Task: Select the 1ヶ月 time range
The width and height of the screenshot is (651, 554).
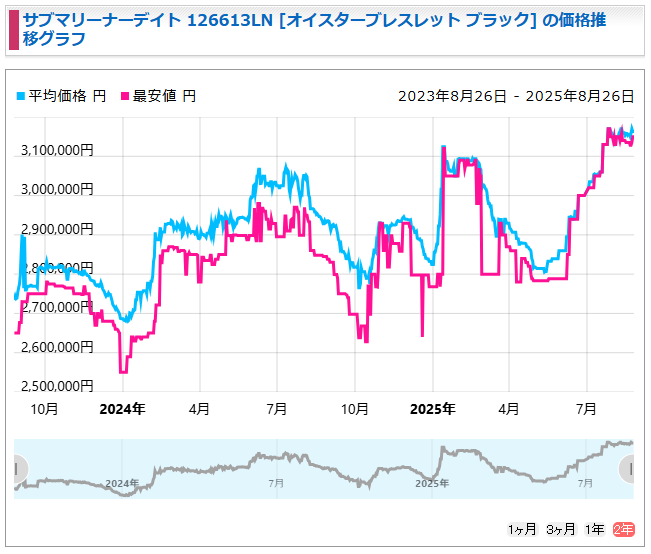Action: tap(523, 529)
